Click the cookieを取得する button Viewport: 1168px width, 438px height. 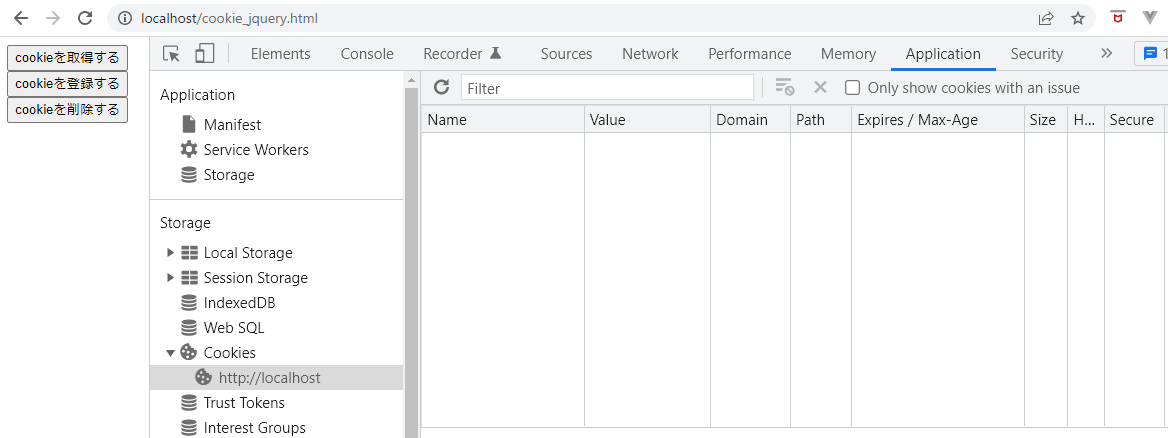point(67,58)
